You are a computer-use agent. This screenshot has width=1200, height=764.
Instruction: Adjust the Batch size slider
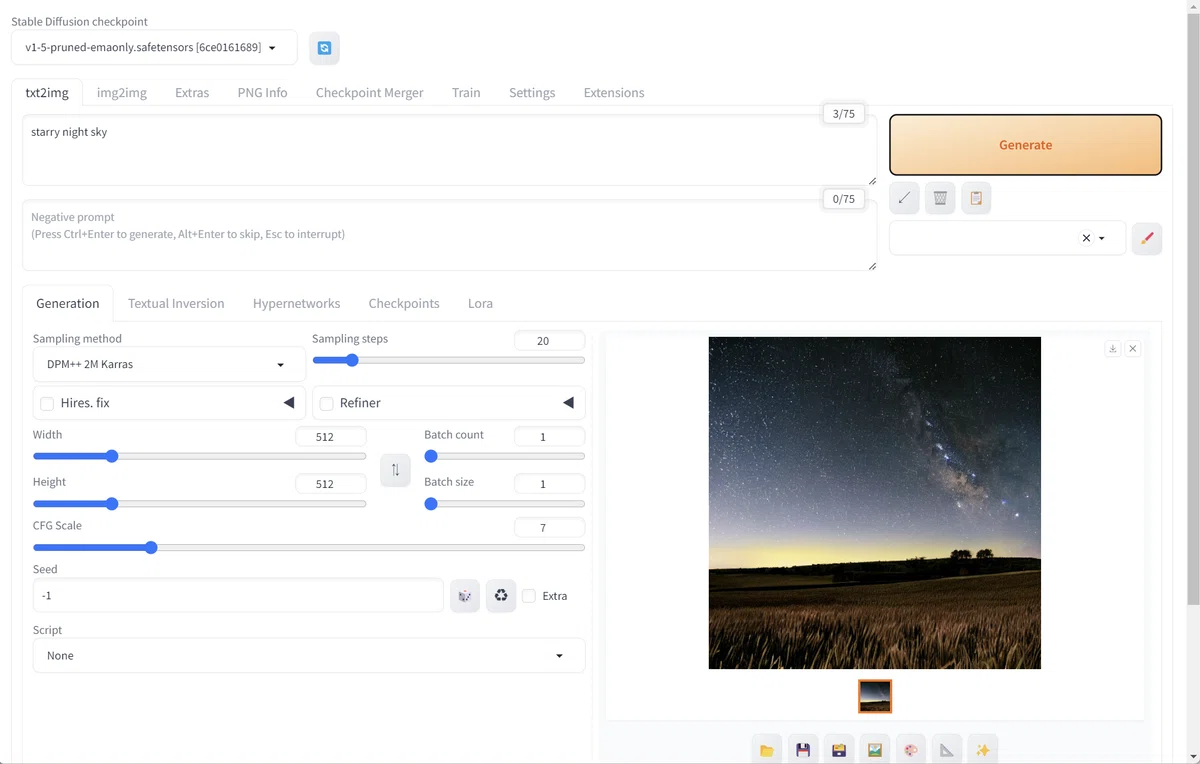(x=505, y=504)
